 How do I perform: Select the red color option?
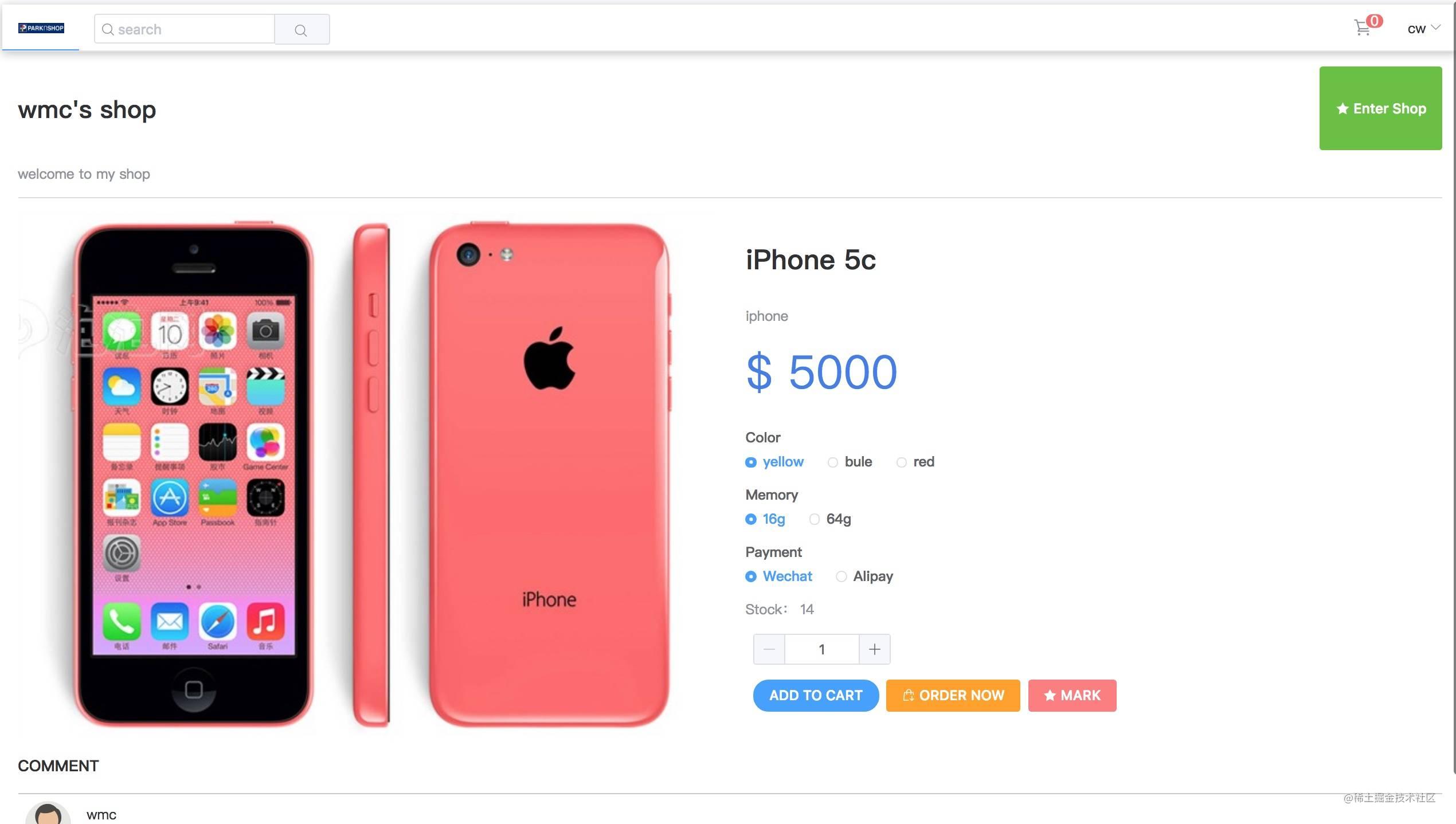coord(901,462)
